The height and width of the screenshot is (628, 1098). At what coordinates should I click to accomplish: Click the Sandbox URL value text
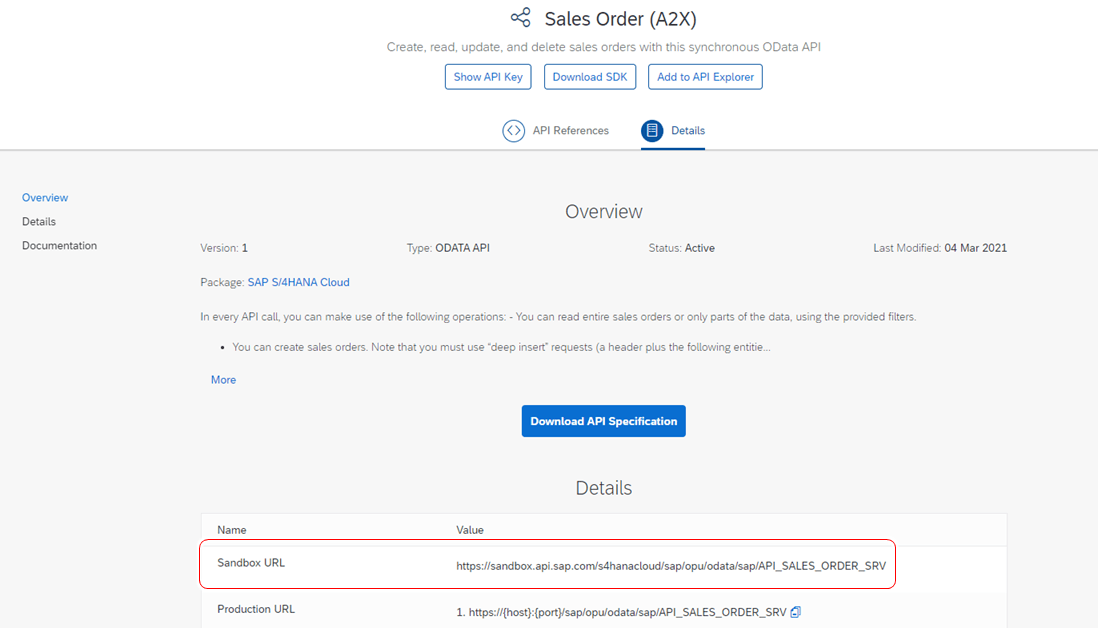[x=671, y=566]
